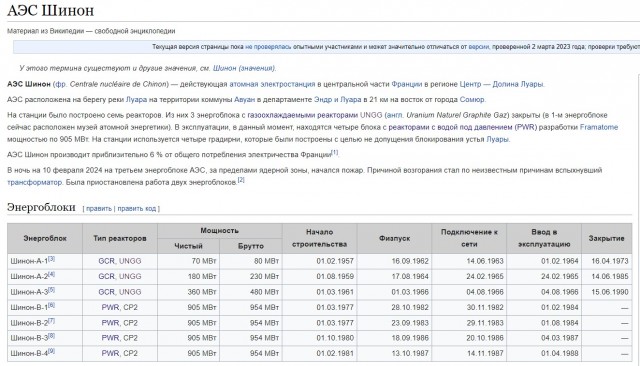The width and height of the screenshot is (640, 366).
Task: Select the '01.02.1957' construction date cell
Action: pyautogui.click(x=320, y=261)
